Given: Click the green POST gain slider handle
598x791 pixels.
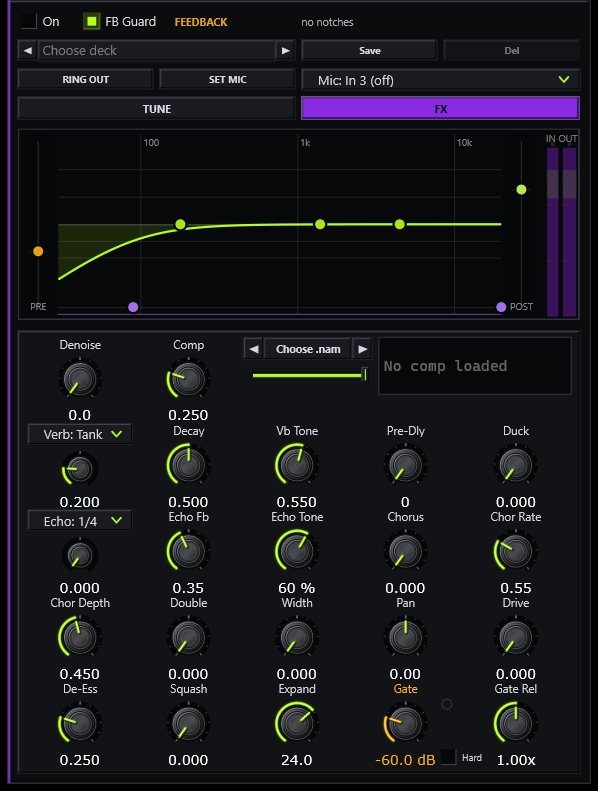Looking at the screenshot, I should coord(521,190).
